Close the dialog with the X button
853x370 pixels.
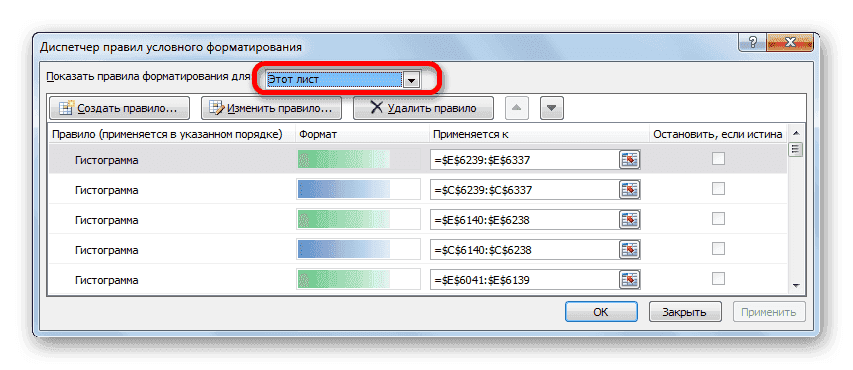790,43
